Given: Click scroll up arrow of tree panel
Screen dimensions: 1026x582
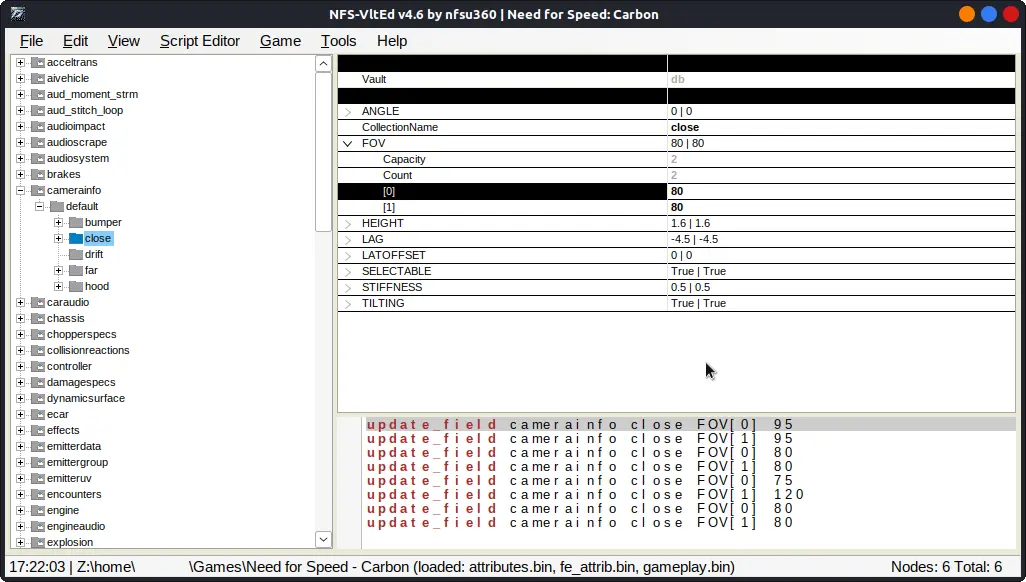Looking at the screenshot, I should click(x=323, y=64).
